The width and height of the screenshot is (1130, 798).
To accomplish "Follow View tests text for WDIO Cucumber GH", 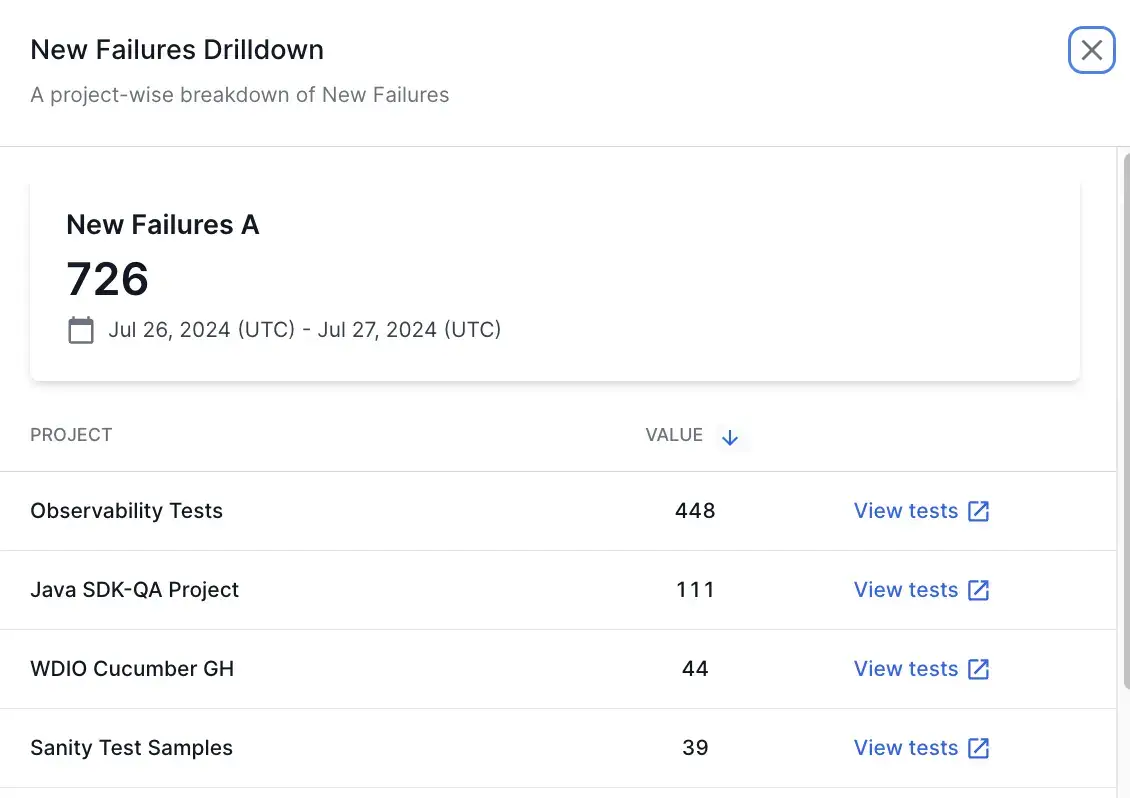I will pos(905,669).
